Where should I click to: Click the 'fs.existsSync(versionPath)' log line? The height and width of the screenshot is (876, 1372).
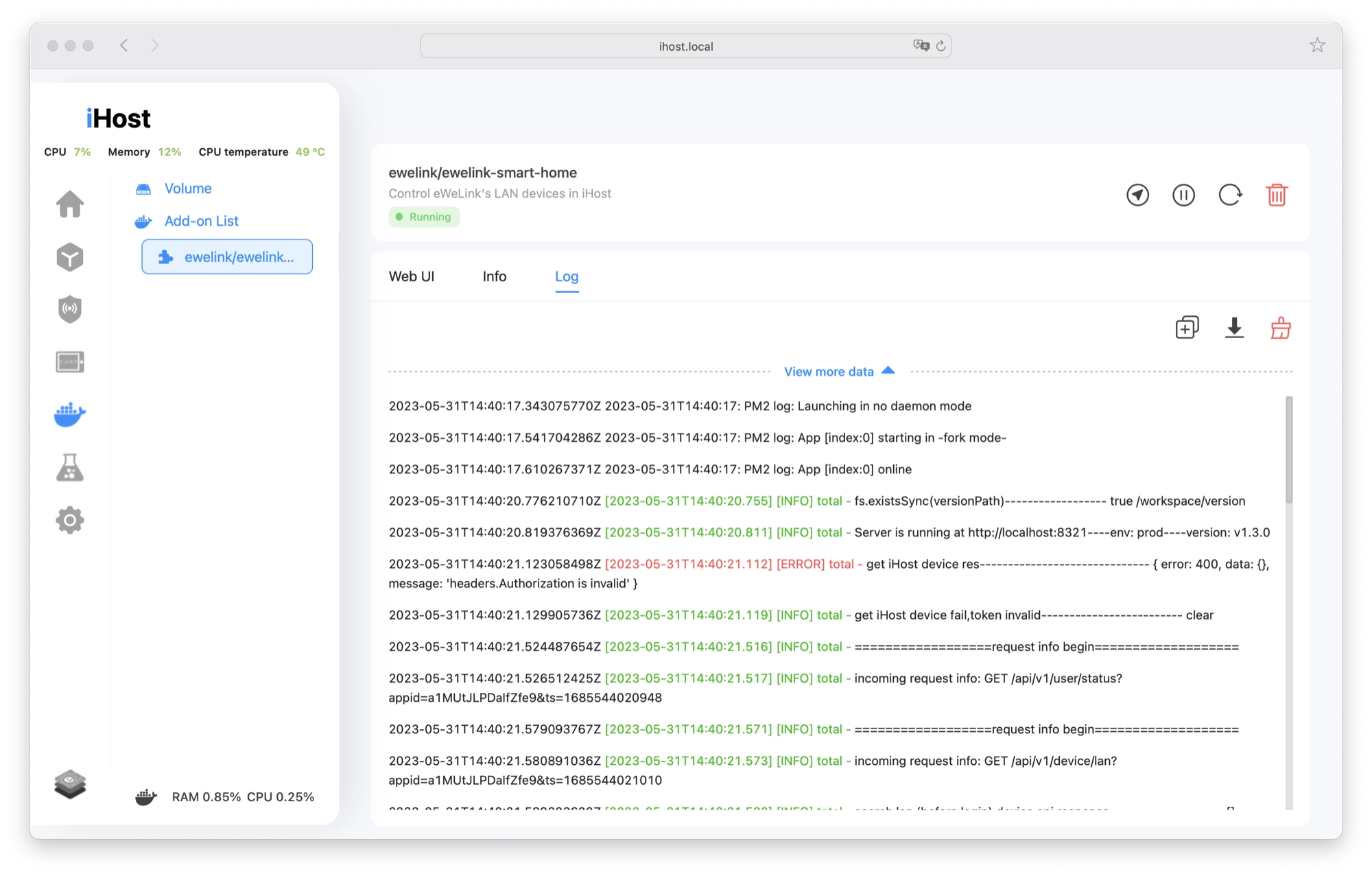coord(817,501)
